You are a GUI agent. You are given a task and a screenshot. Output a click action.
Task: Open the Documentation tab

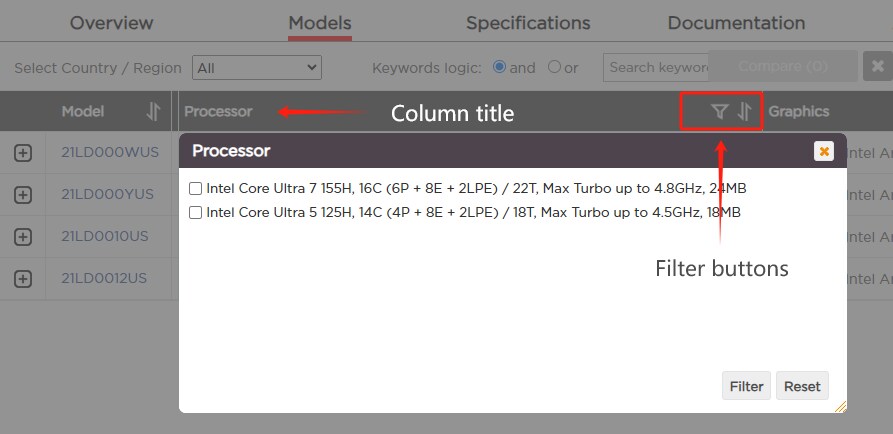pos(736,23)
